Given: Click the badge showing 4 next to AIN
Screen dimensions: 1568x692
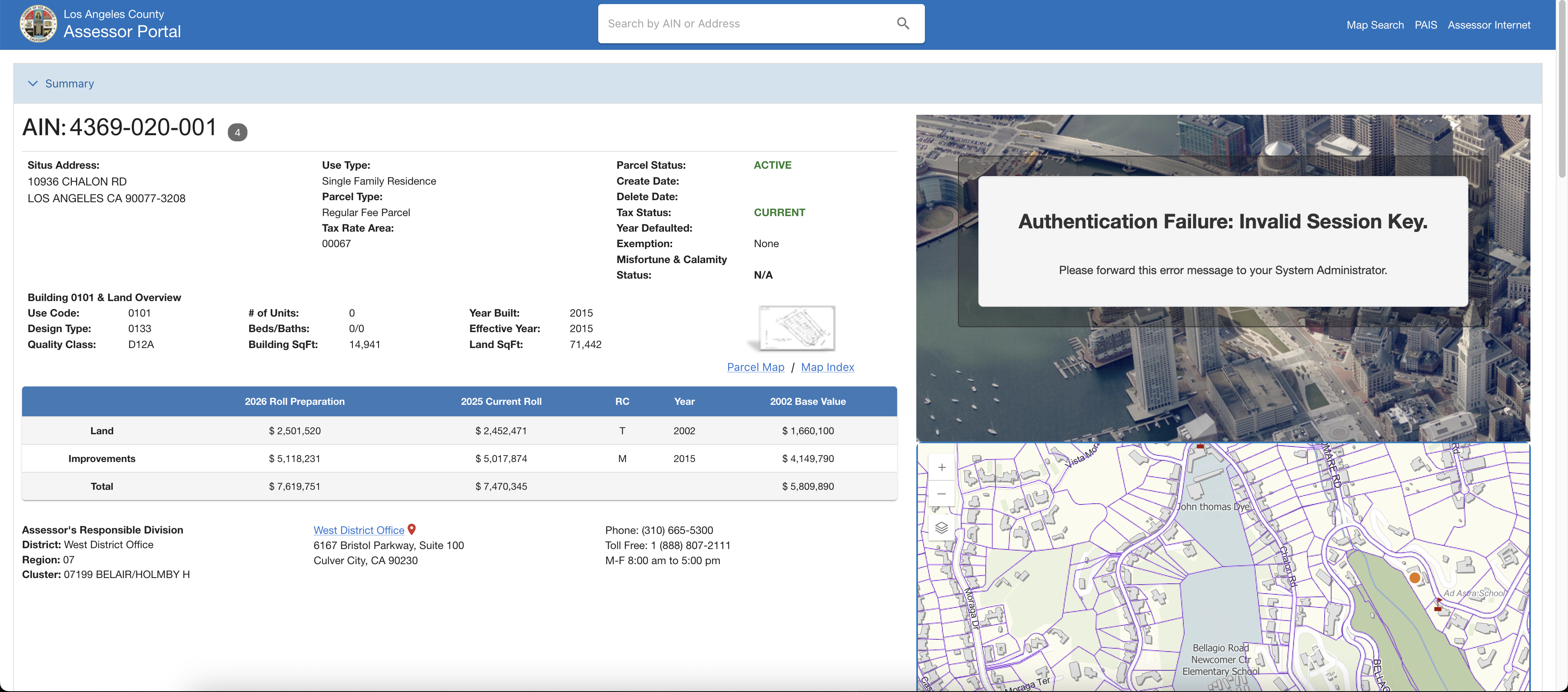Looking at the screenshot, I should tap(237, 132).
